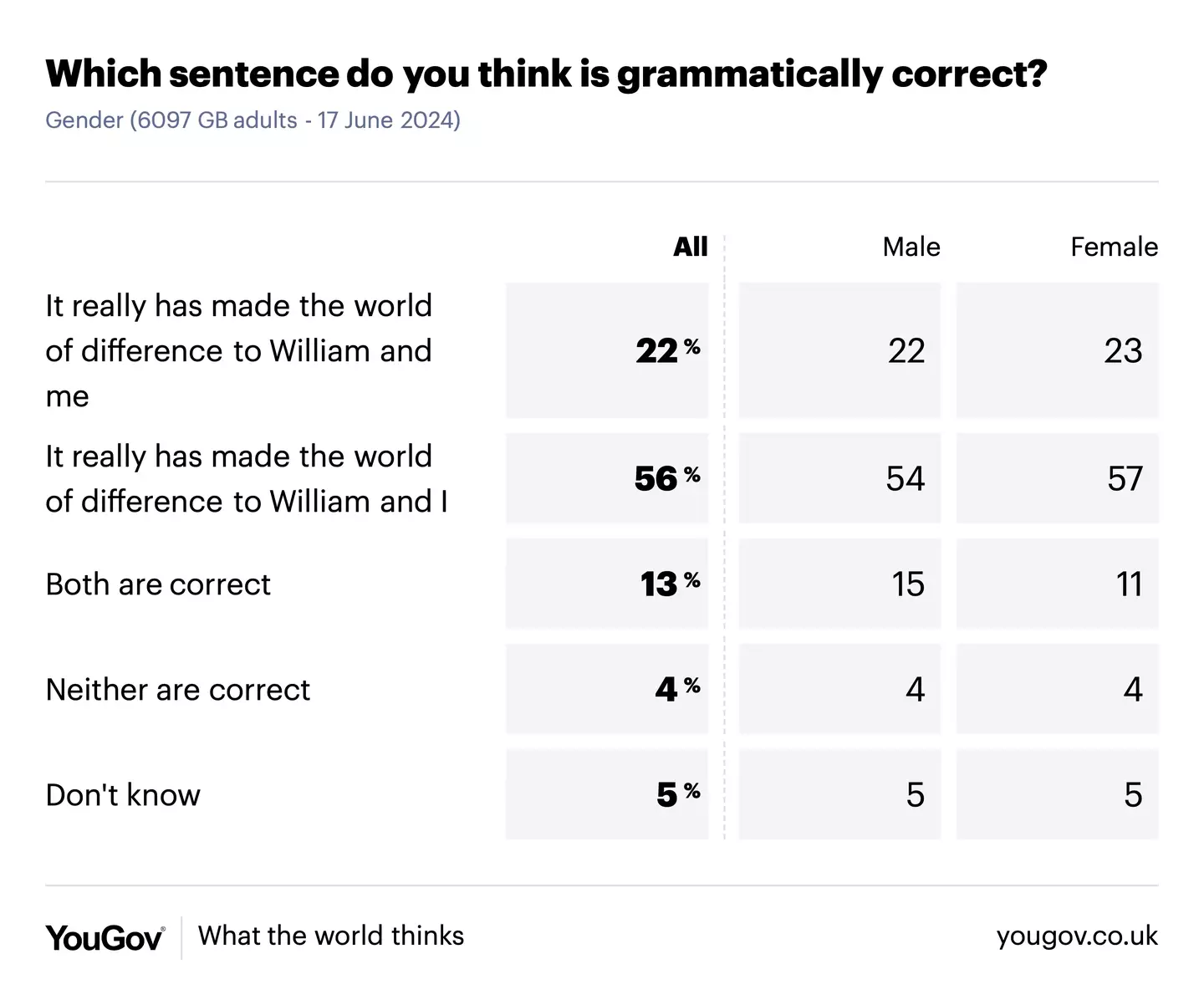Click the Male 54 value cell
The image size is (1204, 1005).
pyautogui.click(x=840, y=479)
